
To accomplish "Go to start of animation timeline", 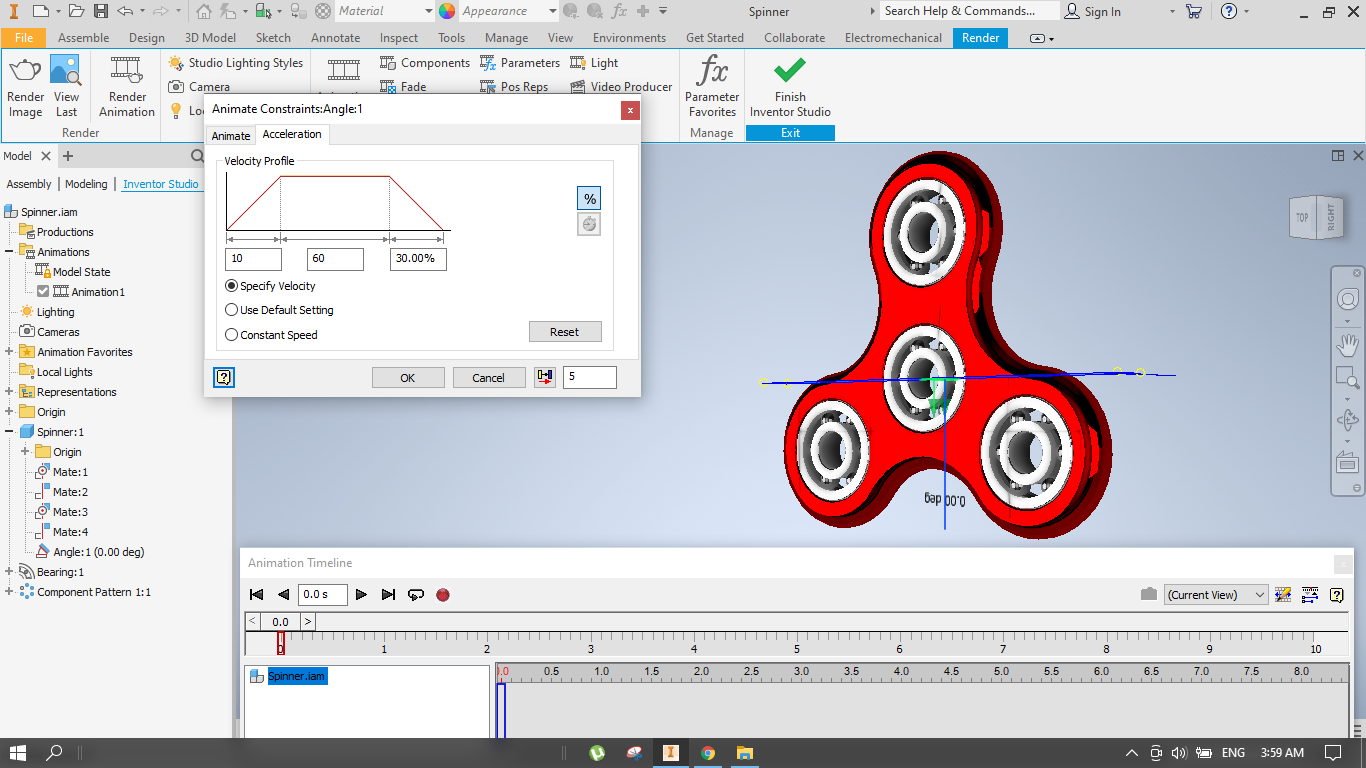I will 257,595.
